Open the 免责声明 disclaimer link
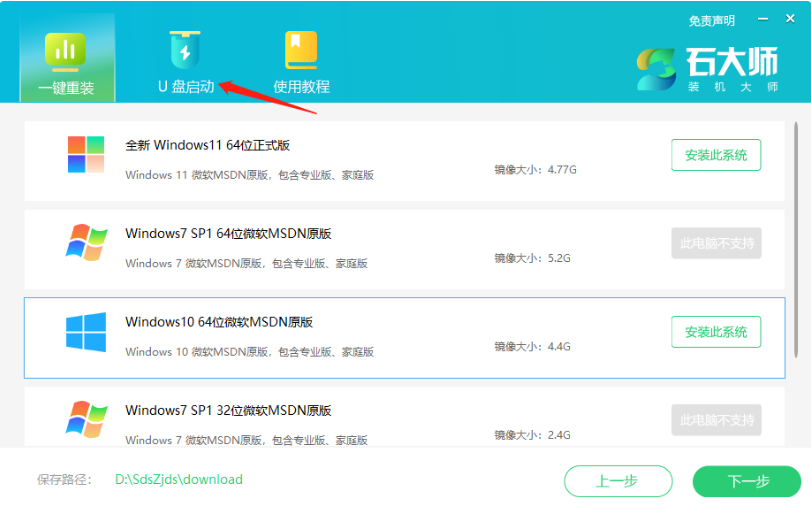811x511 pixels. coord(711,21)
